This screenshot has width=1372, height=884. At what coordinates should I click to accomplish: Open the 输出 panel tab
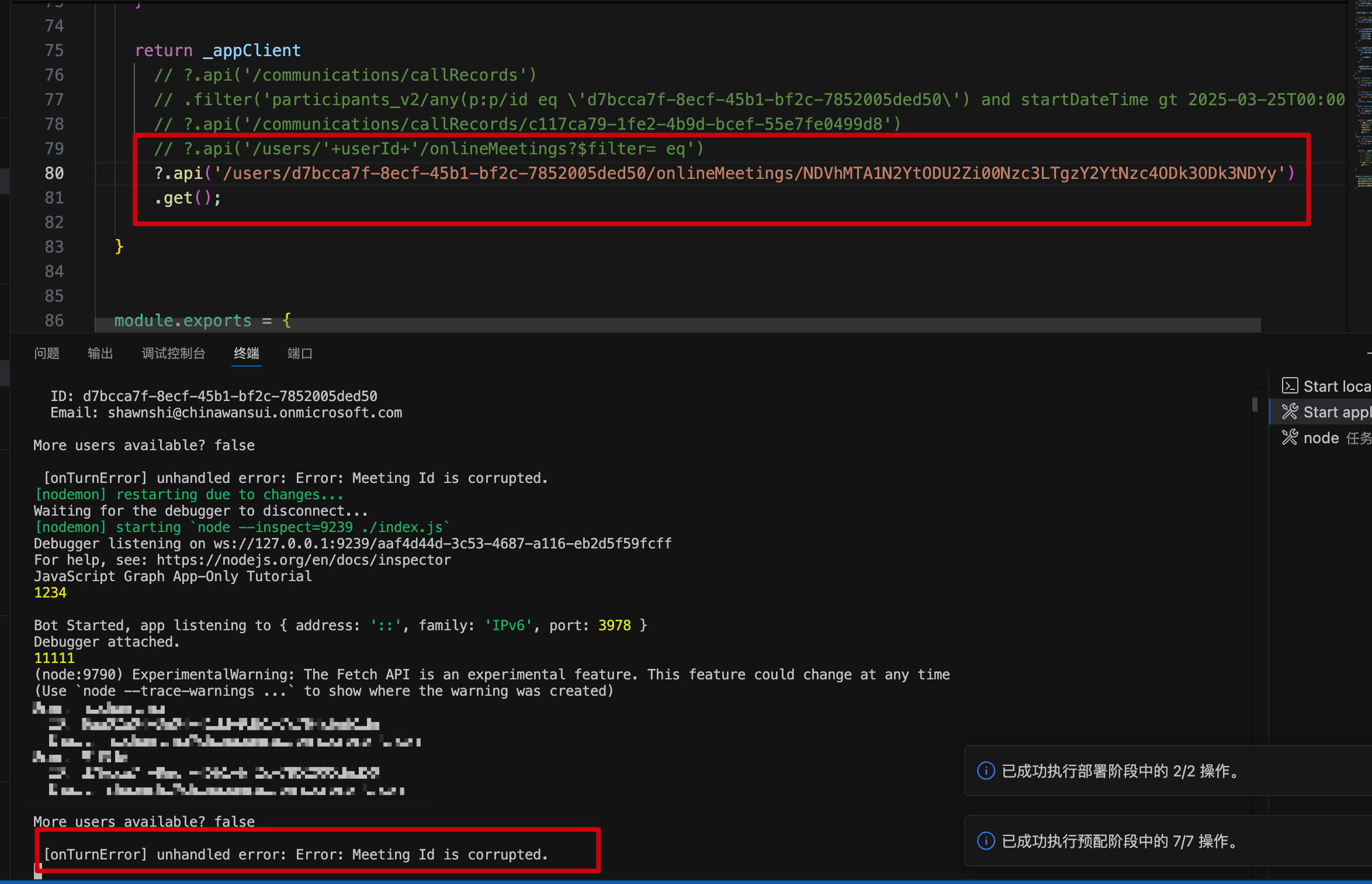coord(100,353)
